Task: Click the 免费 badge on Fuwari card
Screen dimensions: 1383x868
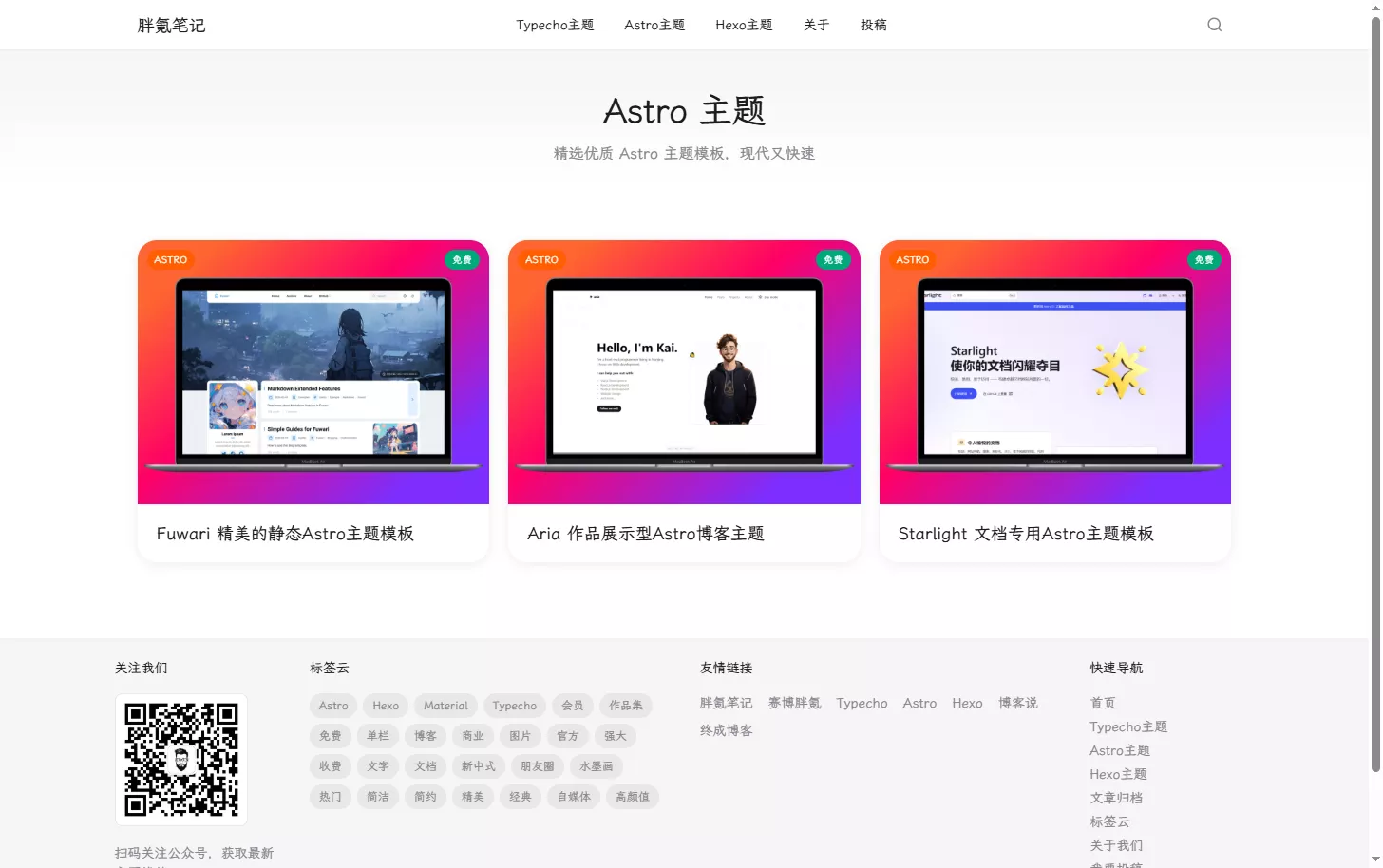Action: pyautogui.click(x=462, y=259)
